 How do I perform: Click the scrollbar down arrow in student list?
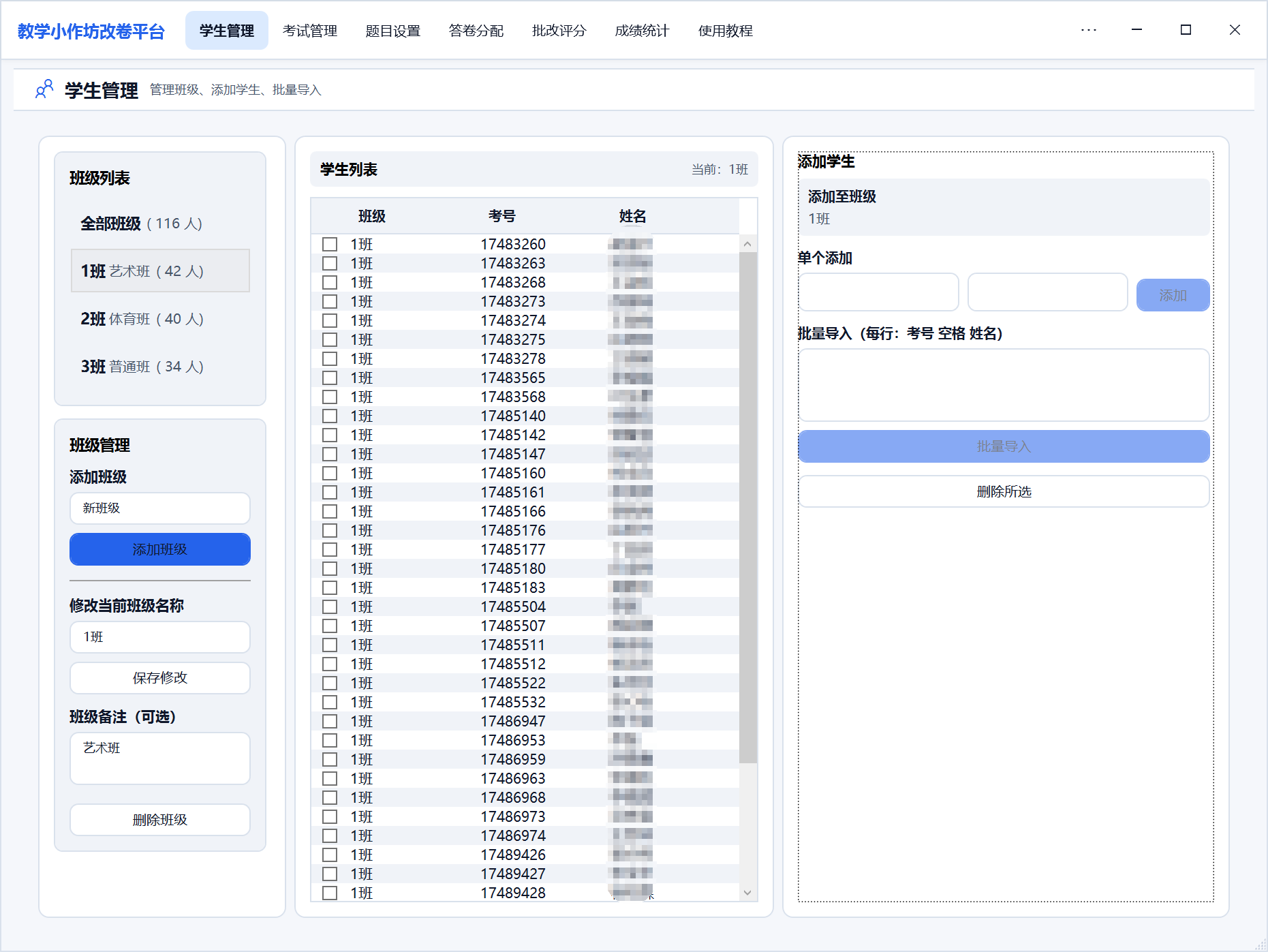click(x=747, y=892)
